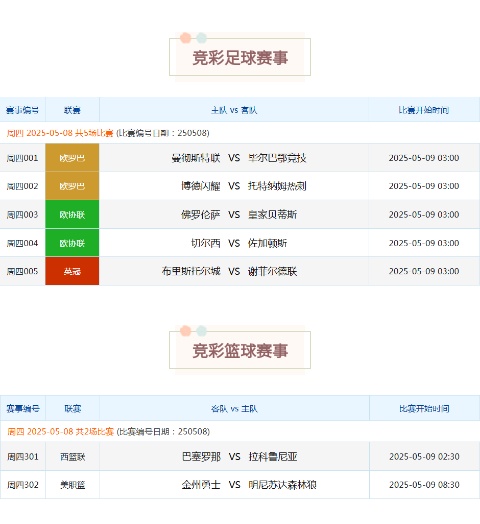Select the 曼彻斯特联 team name

(x=196, y=158)
